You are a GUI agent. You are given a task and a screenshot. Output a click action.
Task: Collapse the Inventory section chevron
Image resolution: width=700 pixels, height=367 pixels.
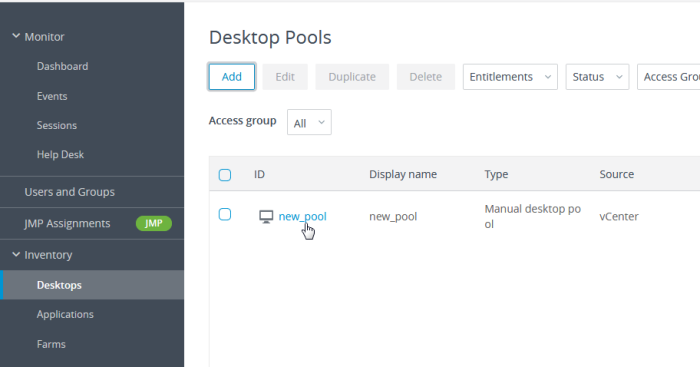[x=16, y=254]
